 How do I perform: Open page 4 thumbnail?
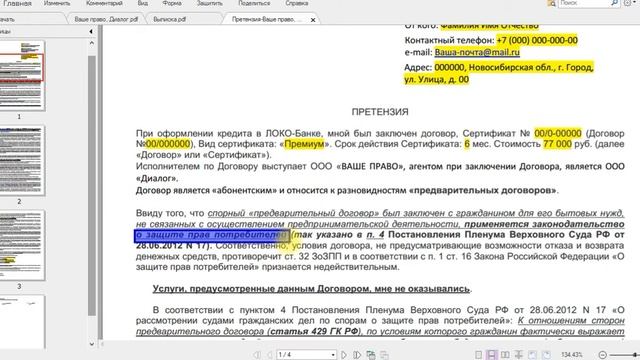[21, 322]
